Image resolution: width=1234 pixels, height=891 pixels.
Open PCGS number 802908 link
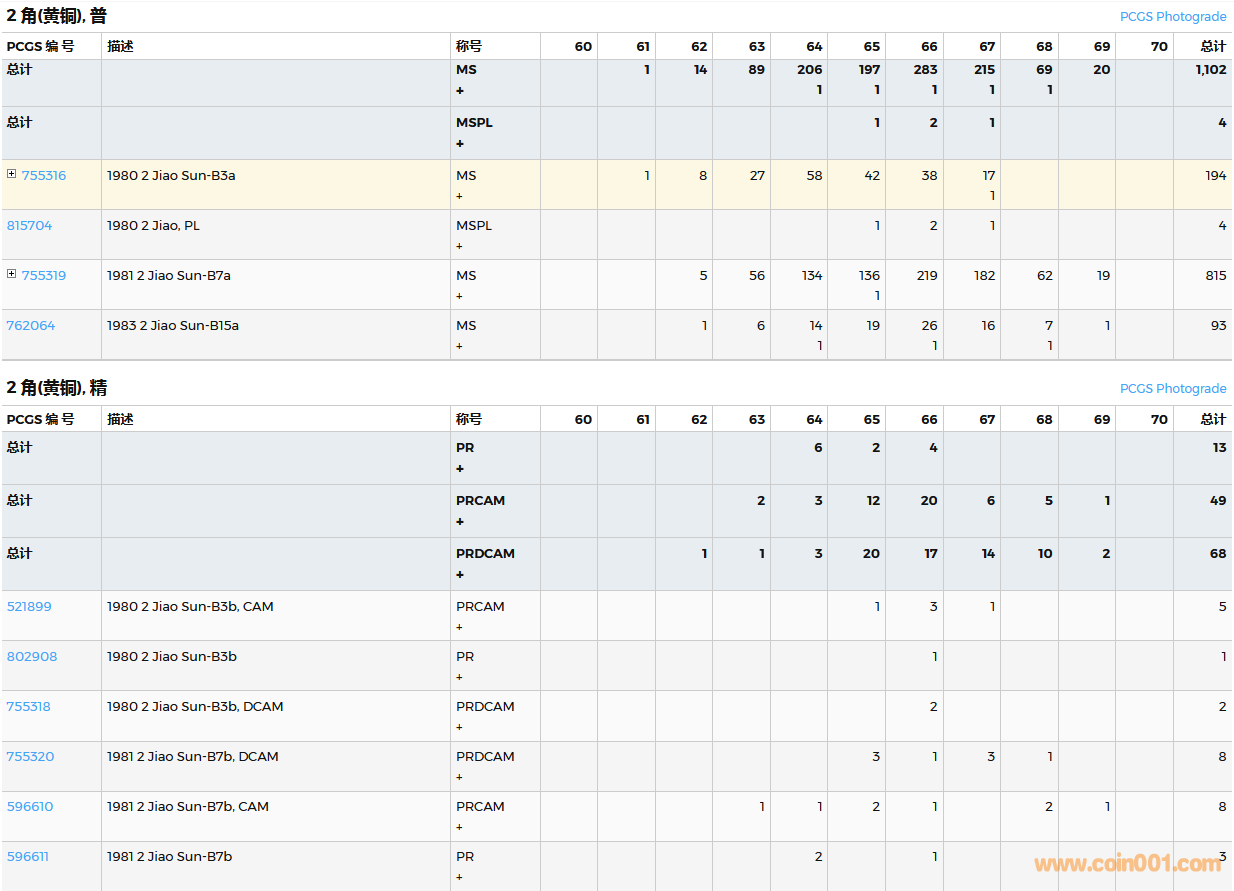pyautogui.click(x=32, y=657)
